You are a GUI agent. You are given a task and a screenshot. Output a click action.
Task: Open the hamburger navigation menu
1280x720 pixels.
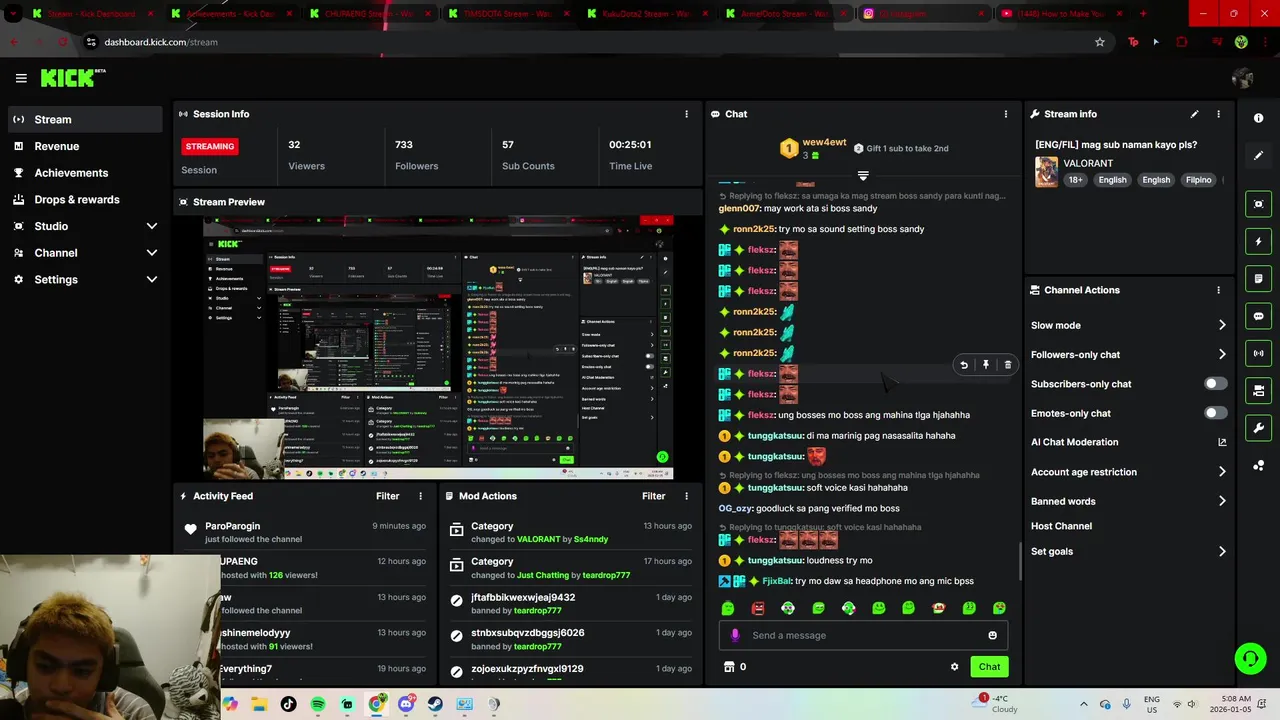(x=21, y=78)
